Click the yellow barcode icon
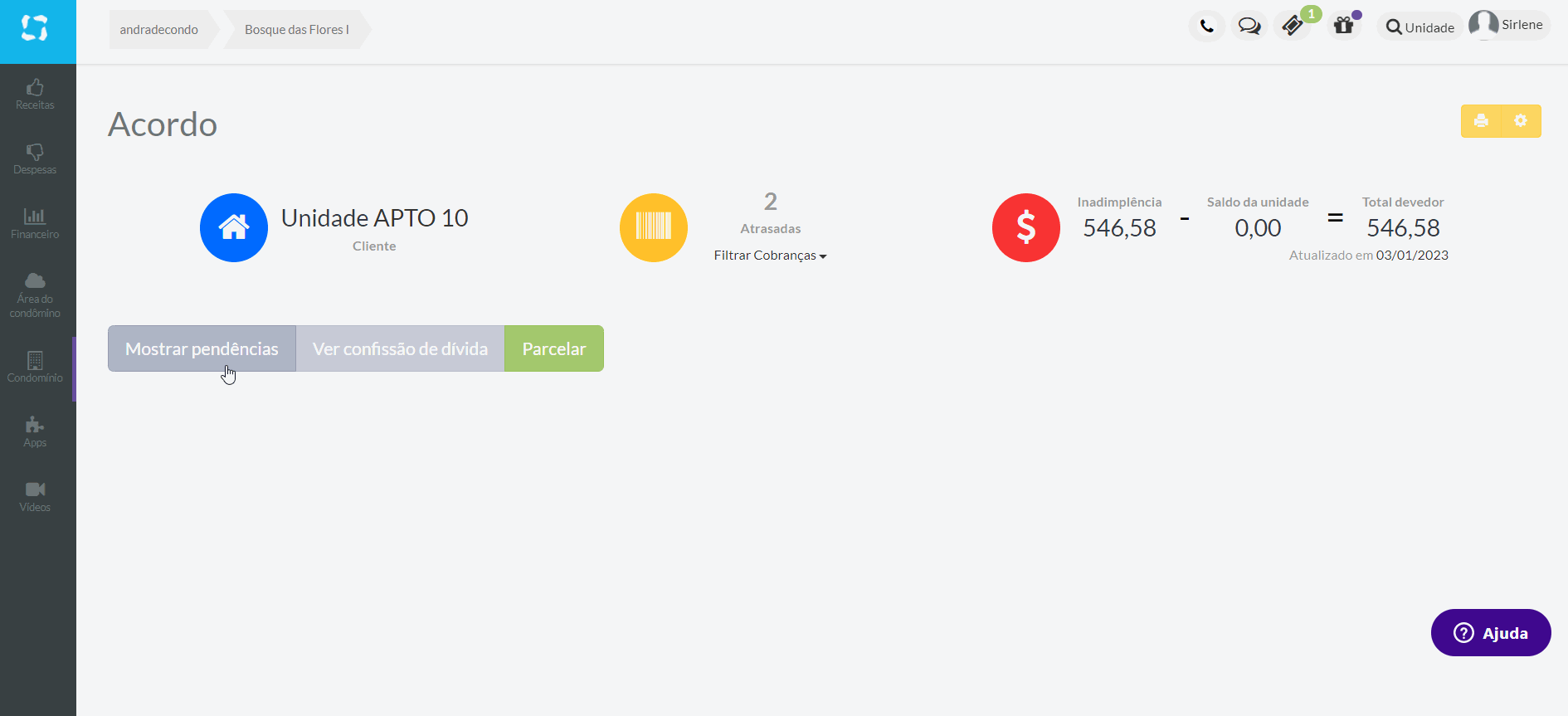The height and width of the screenshot is (716, 1568). (654, 227)
